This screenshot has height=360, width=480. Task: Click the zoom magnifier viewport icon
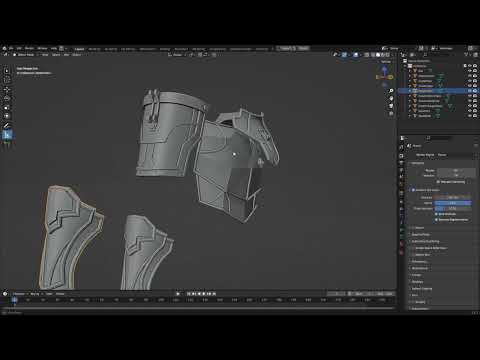pyautogui.click(x=391, y=91)
